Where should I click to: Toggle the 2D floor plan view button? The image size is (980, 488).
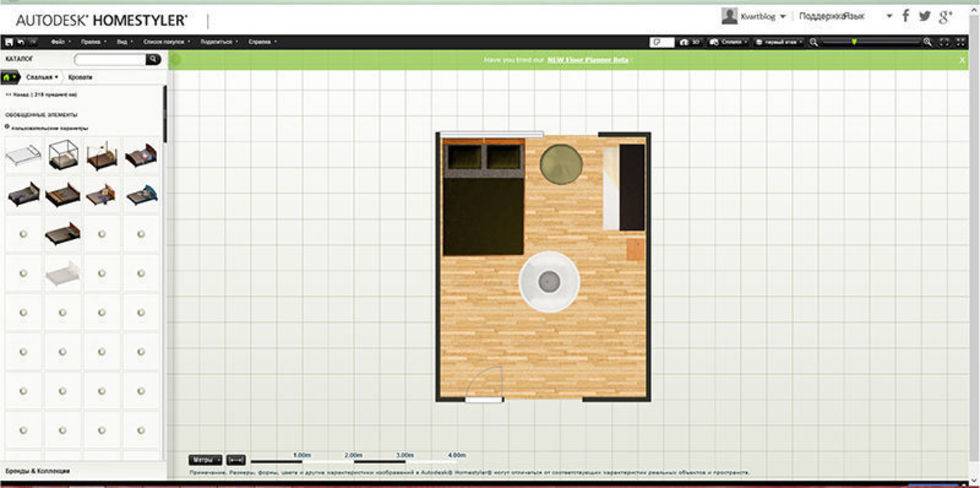[661, 42]
